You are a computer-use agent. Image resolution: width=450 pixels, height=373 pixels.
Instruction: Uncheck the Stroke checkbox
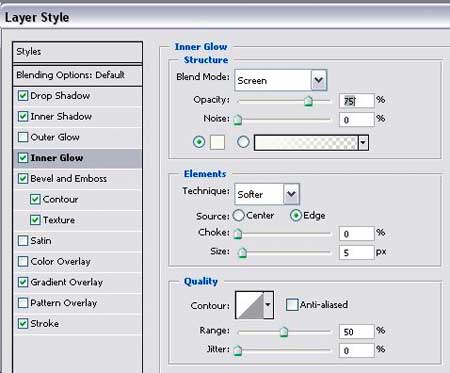(23, 324)
